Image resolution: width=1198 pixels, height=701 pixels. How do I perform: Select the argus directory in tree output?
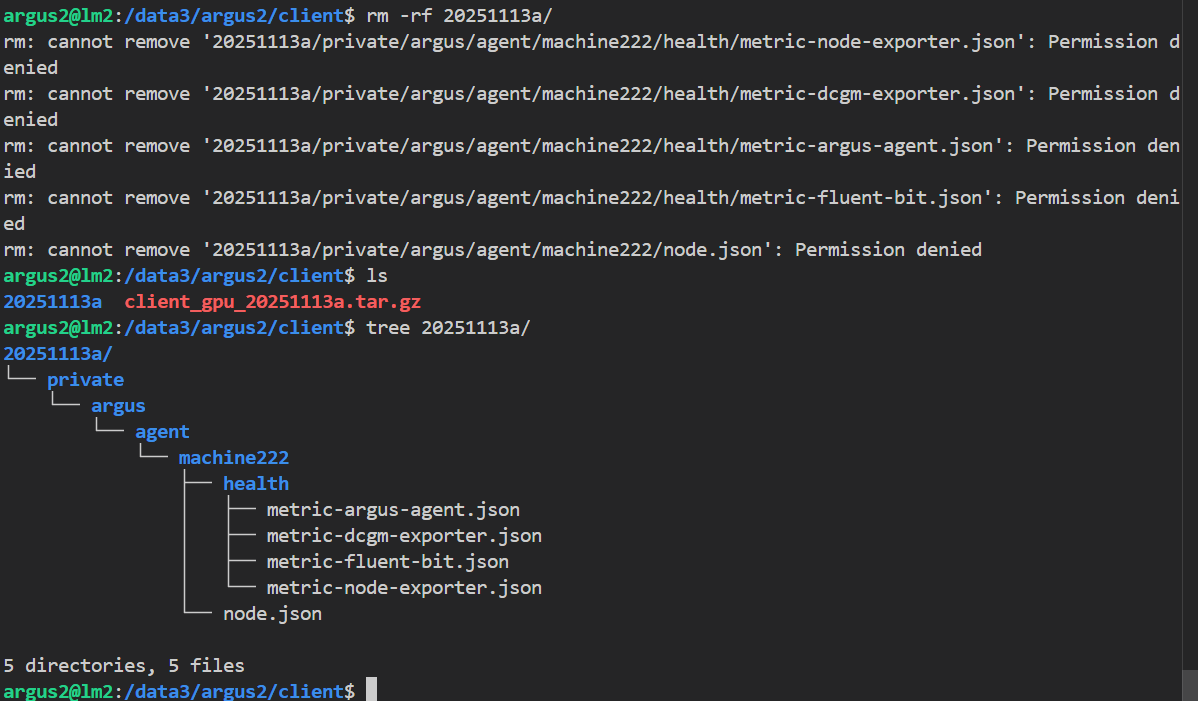click(x=118, y=406)
